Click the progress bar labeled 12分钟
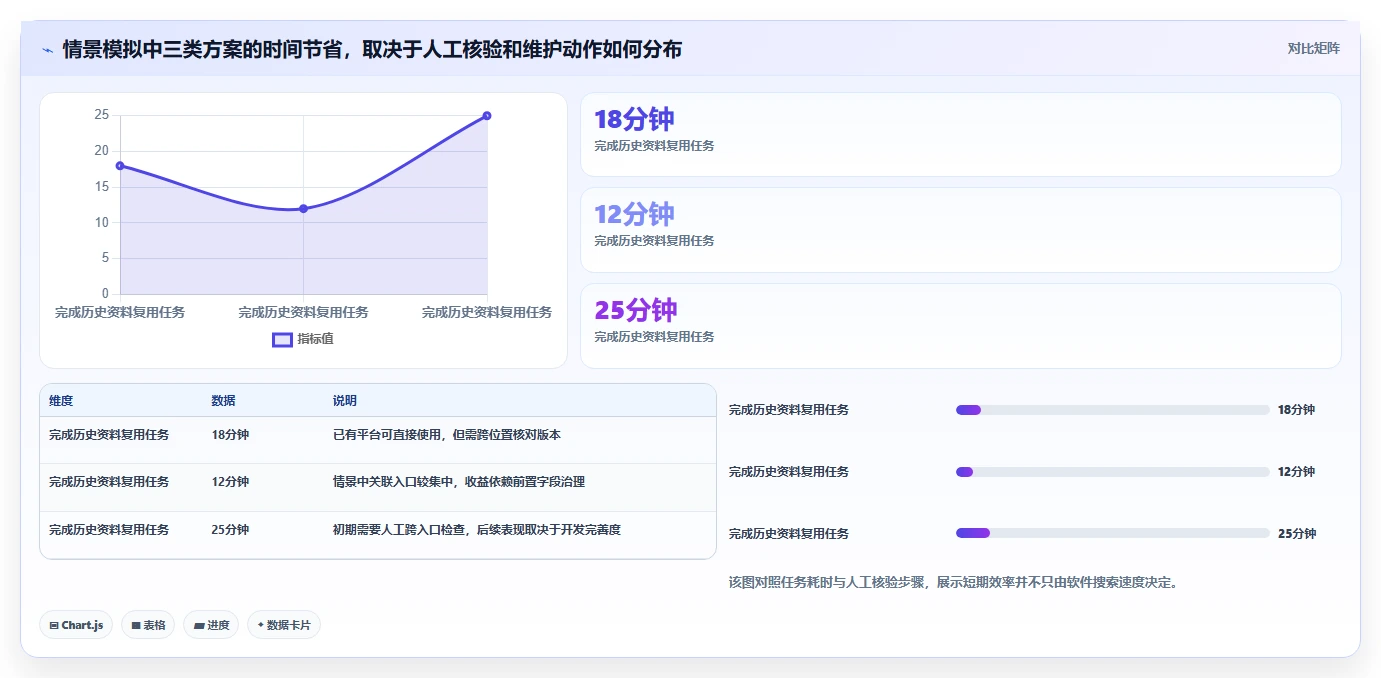Viewport: 1381px width, 678px height. pos(1112,472)
